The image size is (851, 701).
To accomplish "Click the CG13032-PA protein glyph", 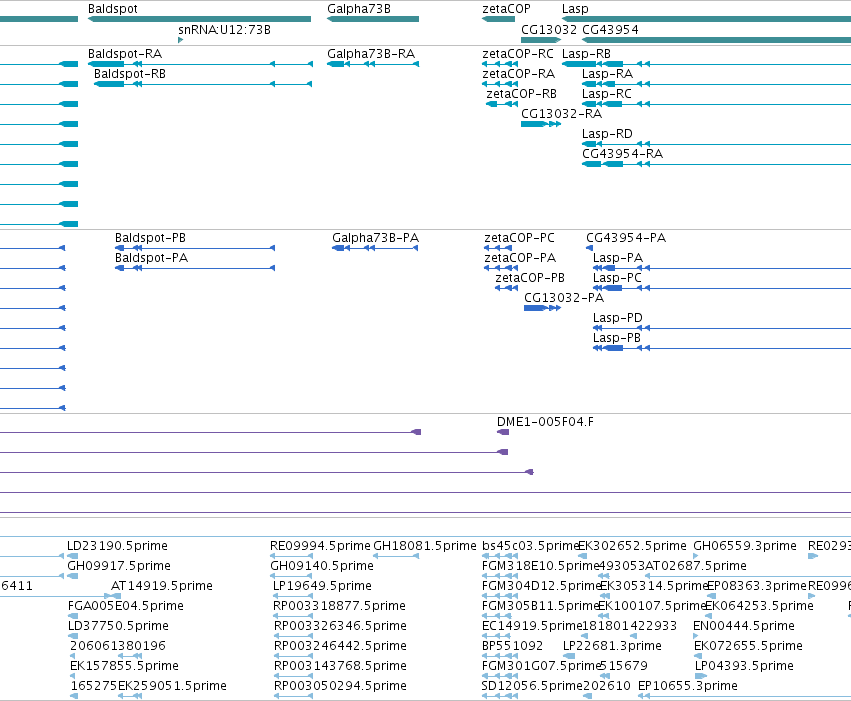I will tap(542, 308).
